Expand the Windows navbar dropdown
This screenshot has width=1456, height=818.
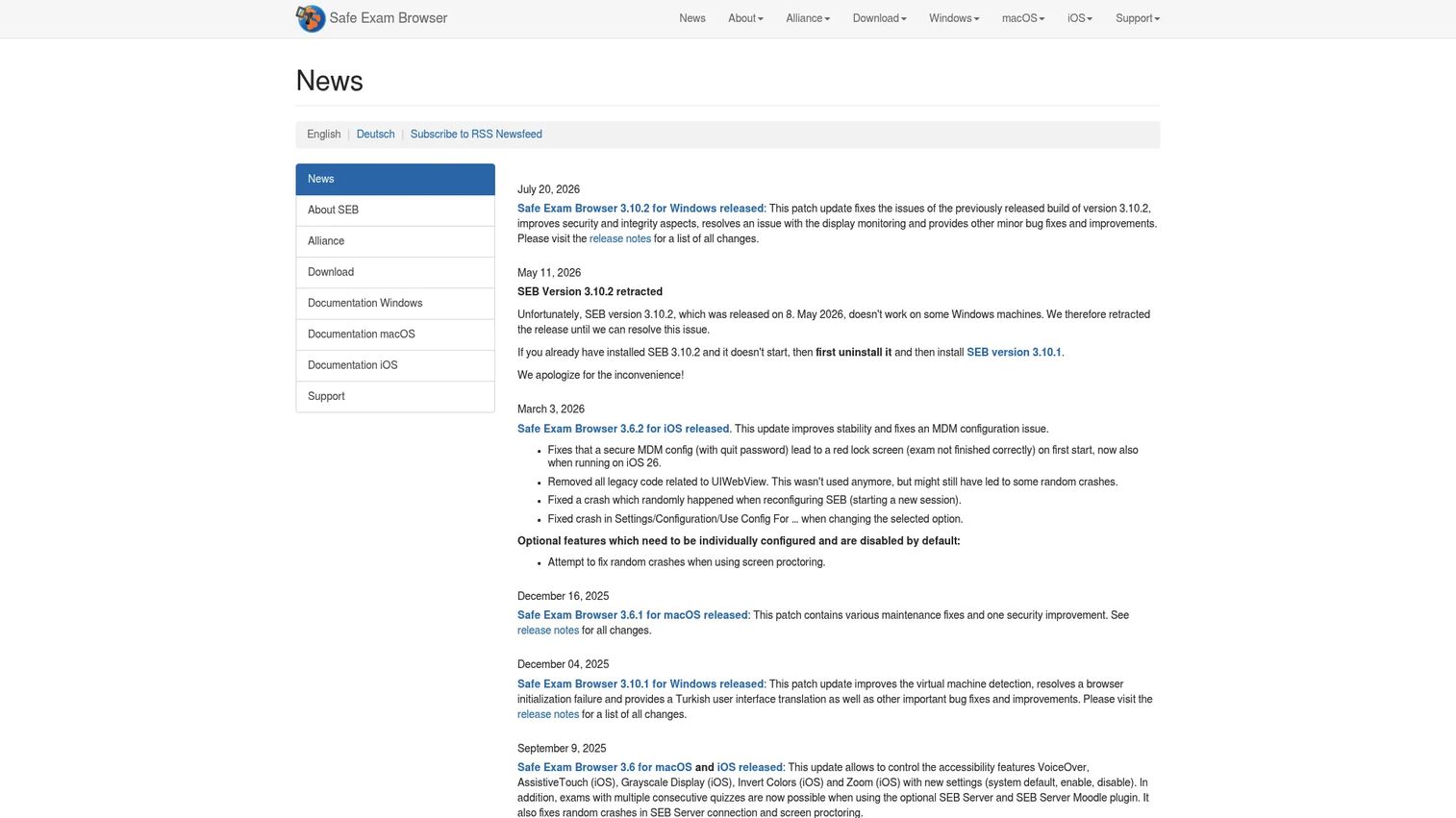954,18
